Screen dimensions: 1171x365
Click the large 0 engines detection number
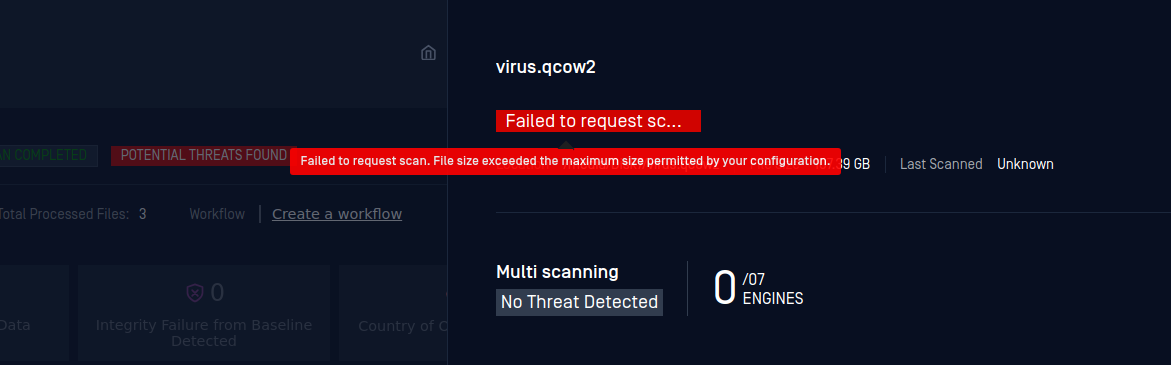point(724,289)
